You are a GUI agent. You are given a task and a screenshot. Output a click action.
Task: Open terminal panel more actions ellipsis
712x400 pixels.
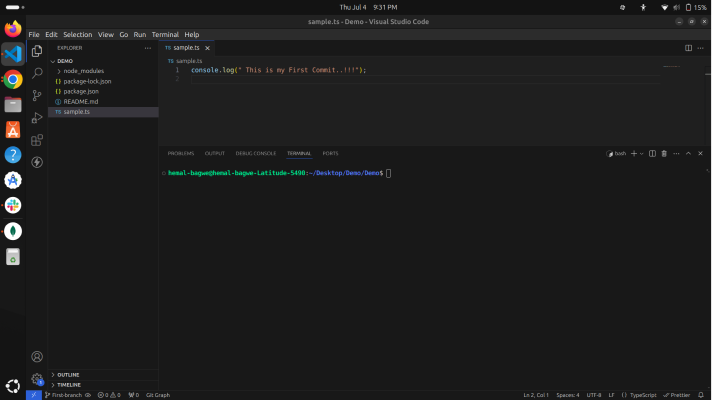tap(676, 153)
